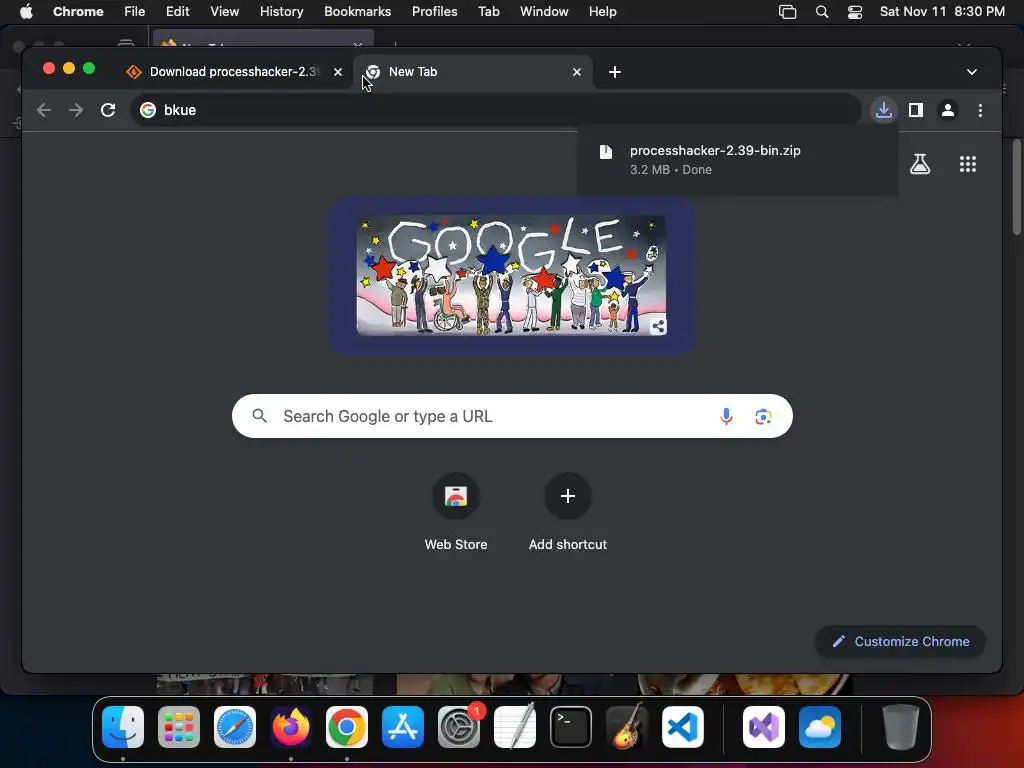Viewport: 1024px width, 768px height.
Task: Open Launchpad from the Dock
Action: click(179, 727)
